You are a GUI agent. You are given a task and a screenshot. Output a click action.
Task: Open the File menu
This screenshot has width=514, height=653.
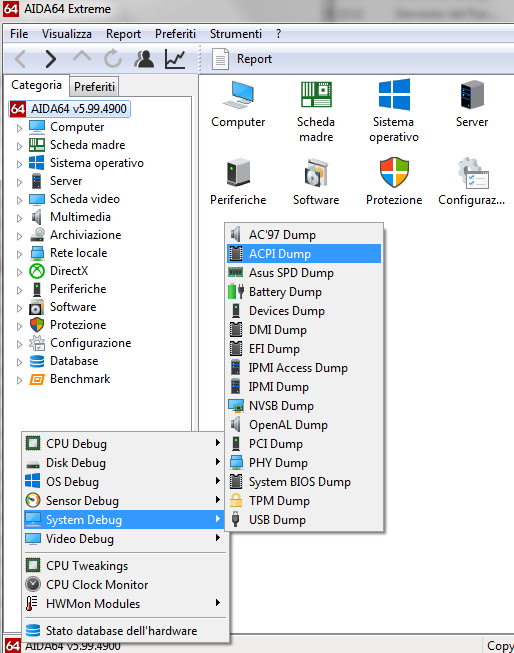point(19,34)
